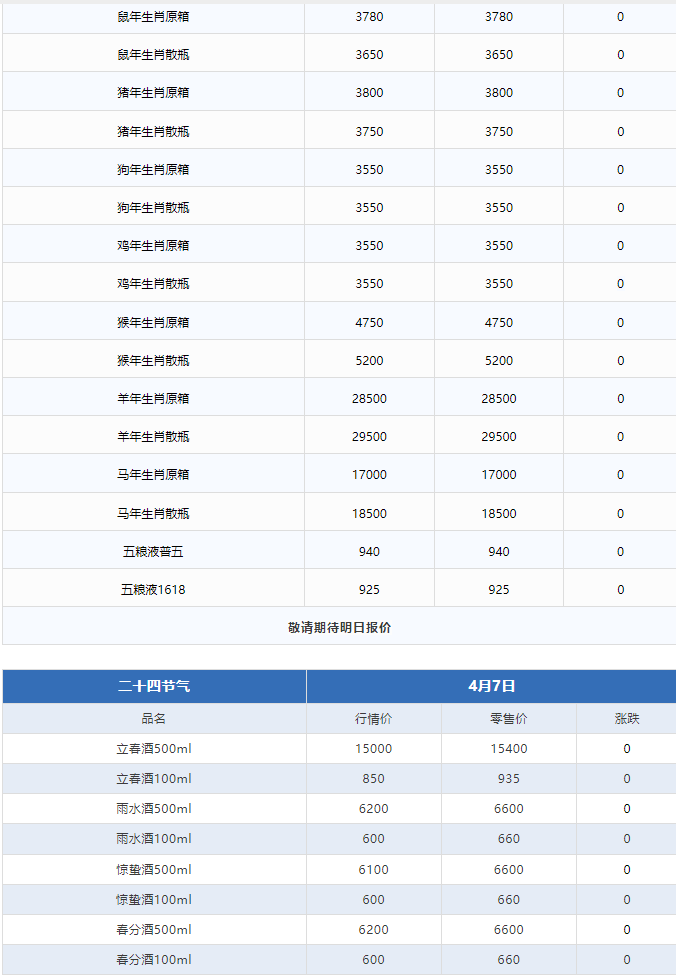Select the 鼠年生肖散瓶 product name
Viewport: 676px width, 975px height.
click(x=153, y=55)
